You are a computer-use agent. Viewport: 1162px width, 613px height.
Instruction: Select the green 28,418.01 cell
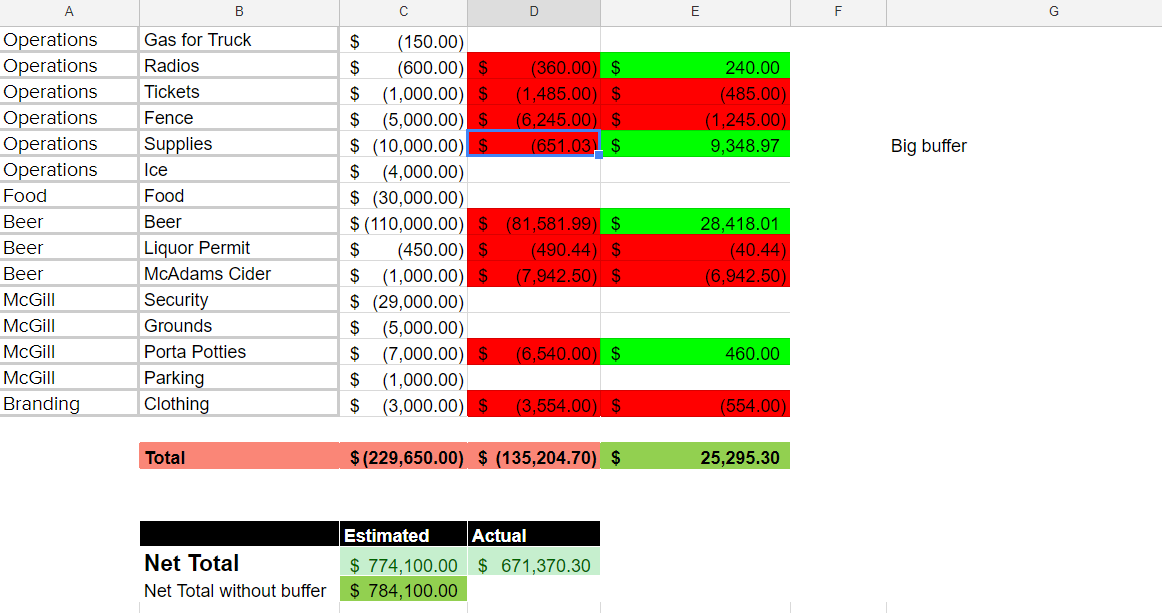point(695,222)
